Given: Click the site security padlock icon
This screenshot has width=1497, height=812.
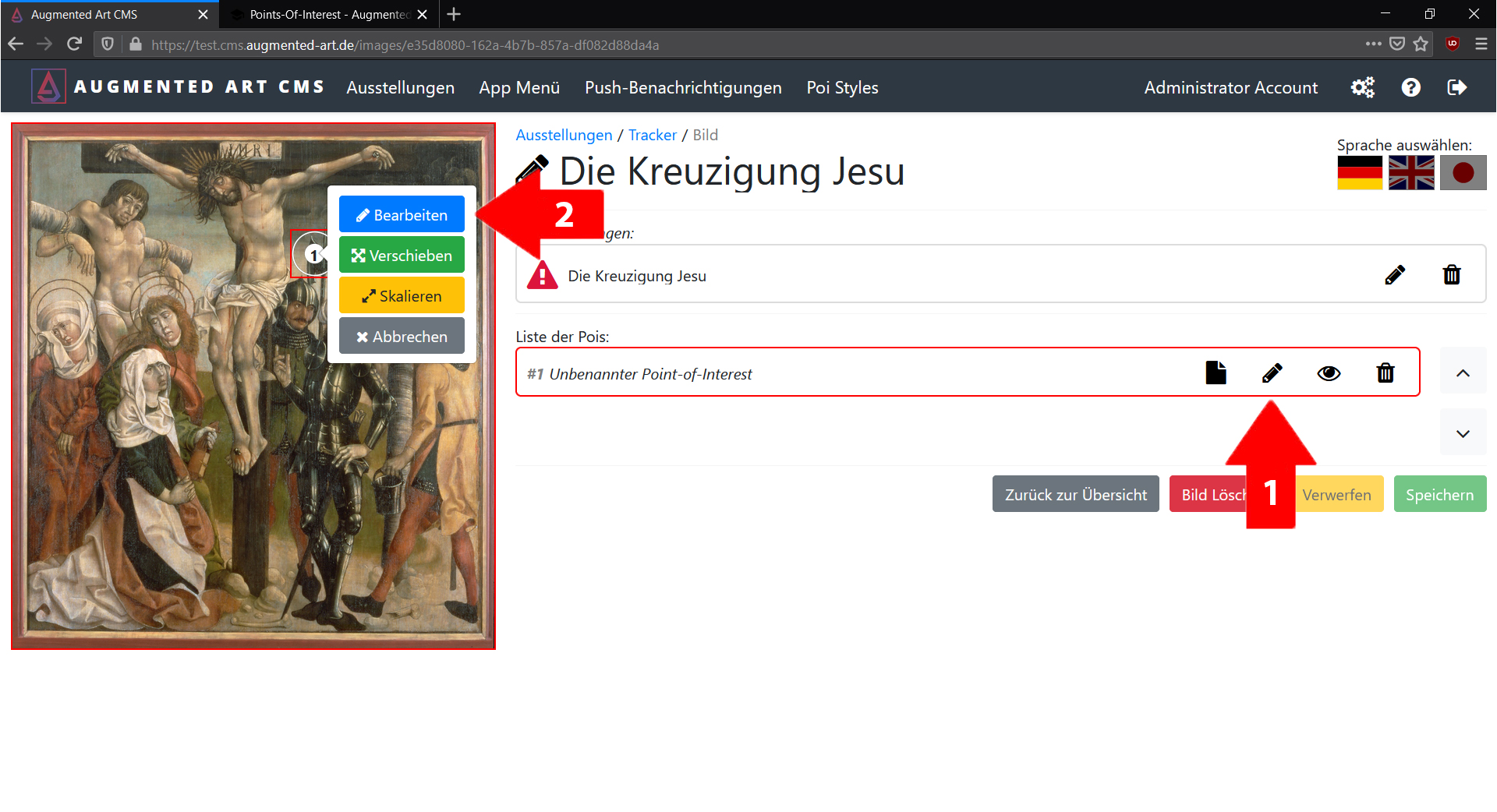Looking at the screenshot, I should tap(135, 44).
